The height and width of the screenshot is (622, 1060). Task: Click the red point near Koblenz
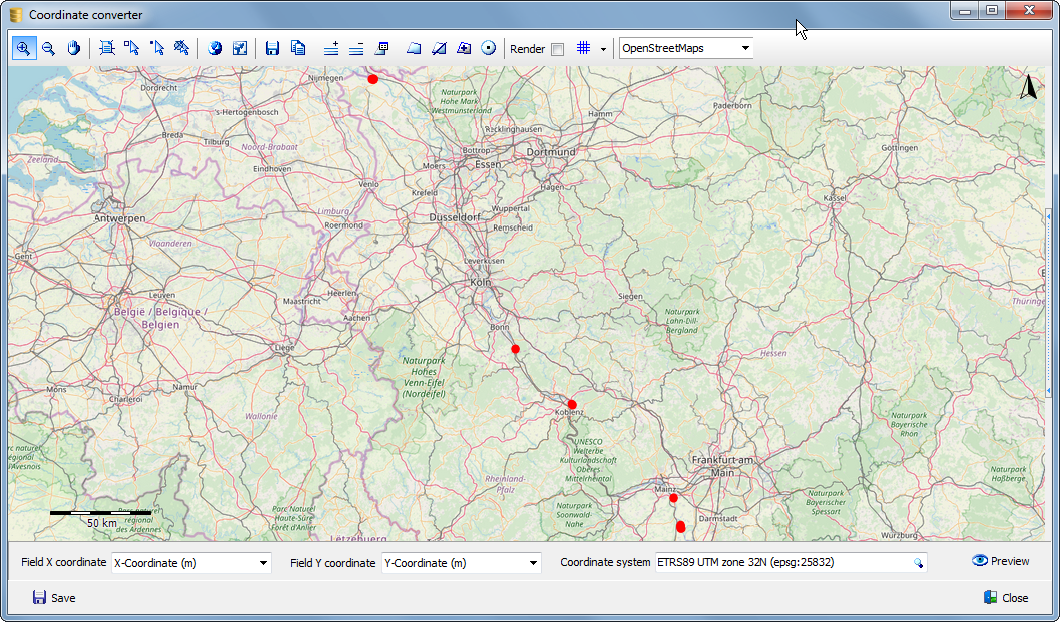point(572,405)
